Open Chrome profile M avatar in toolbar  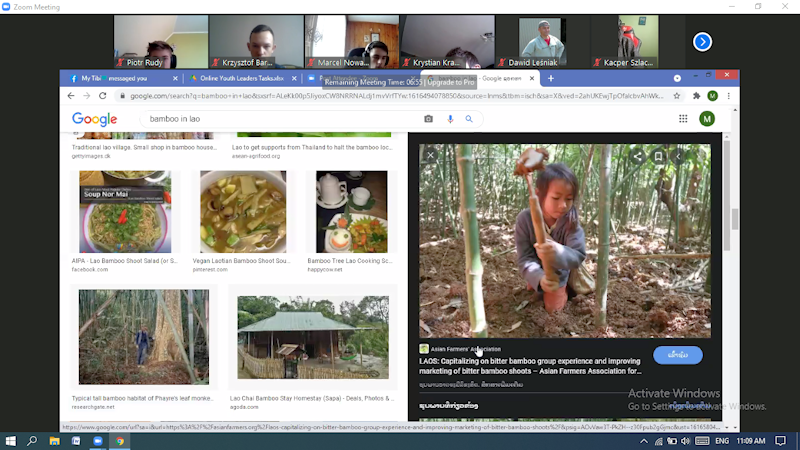(713, 96)
